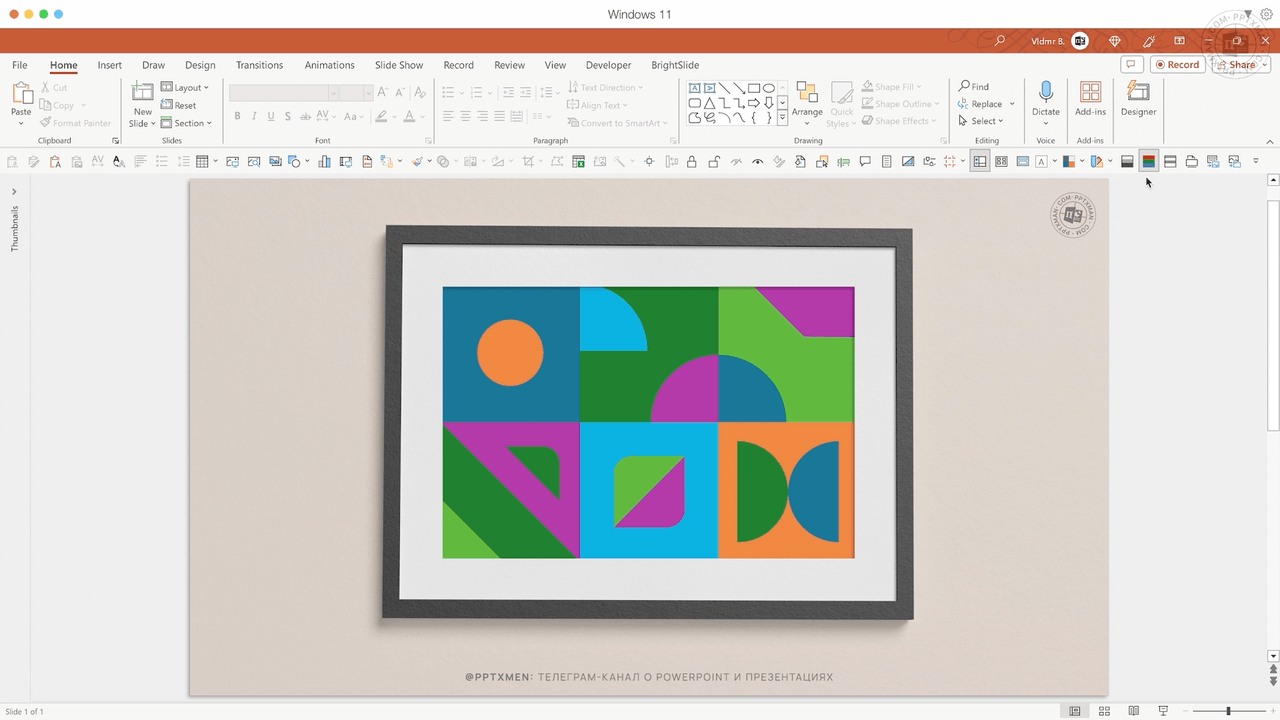Open the Designer pane
Image resolution: width=1280 pixels, height=720 pixels.
1138,98
